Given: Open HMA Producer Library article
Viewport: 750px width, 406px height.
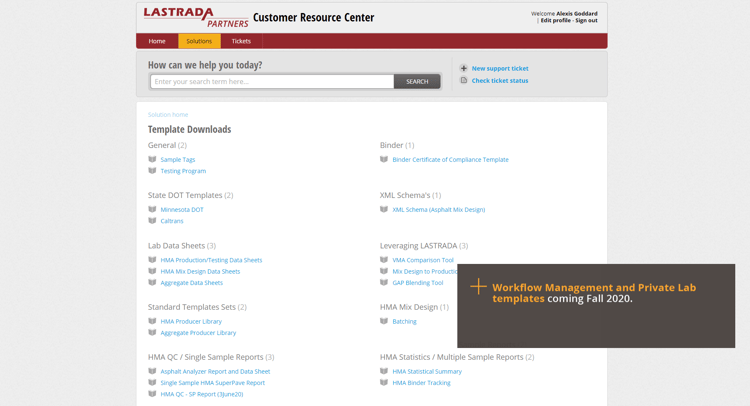Looking at the screenshot, I should 191,322.
